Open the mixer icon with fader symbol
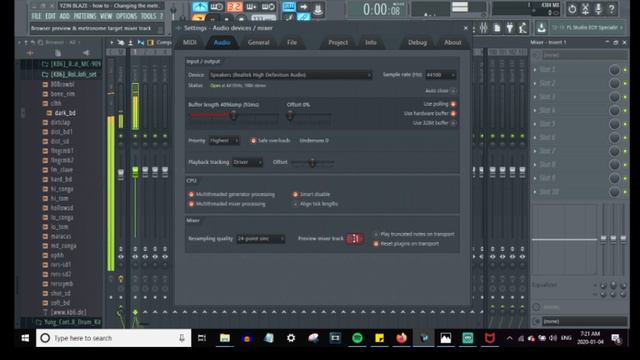 tap(318, 9)
